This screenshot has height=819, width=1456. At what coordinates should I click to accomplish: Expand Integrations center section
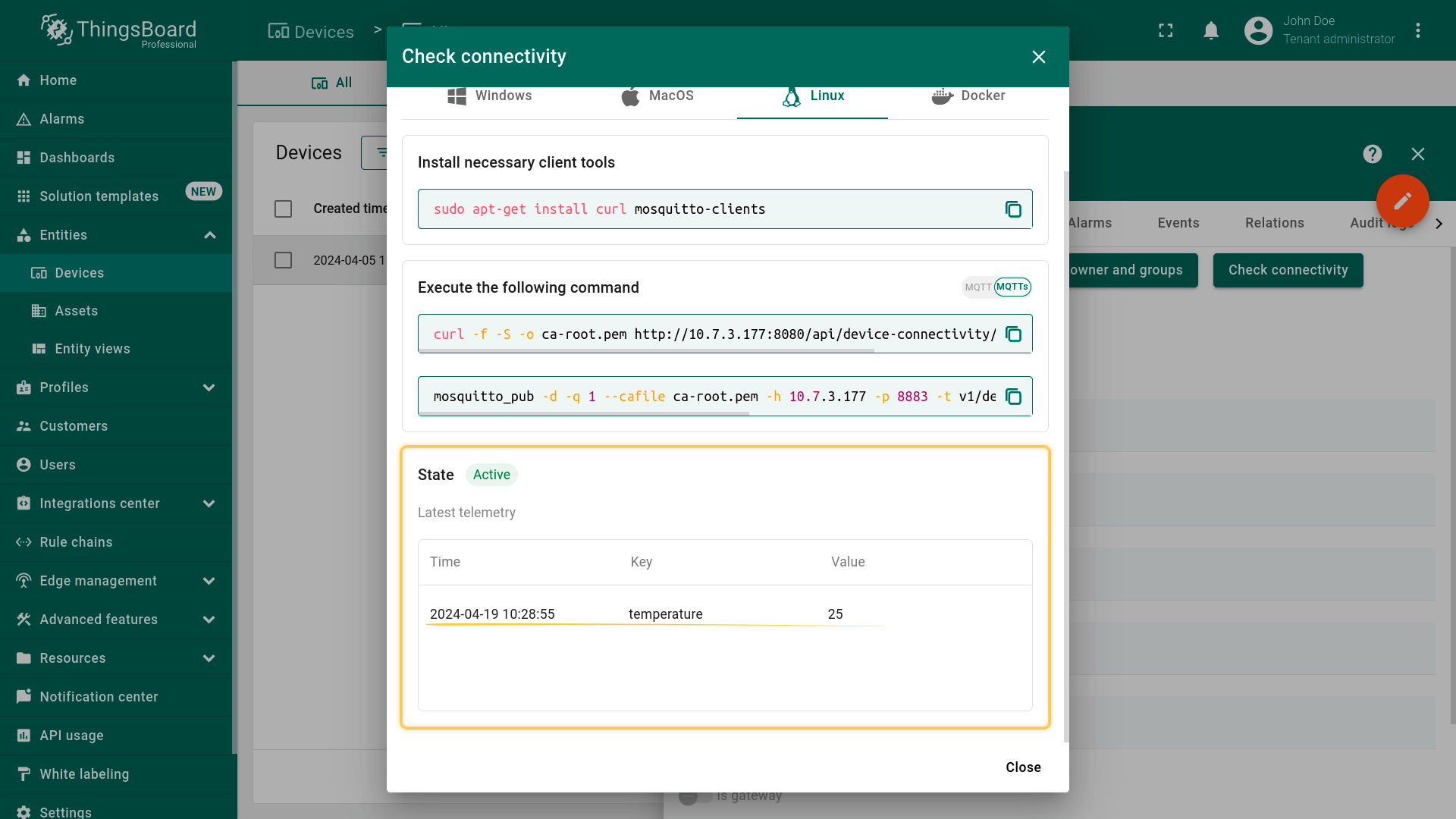coord(209,504)
